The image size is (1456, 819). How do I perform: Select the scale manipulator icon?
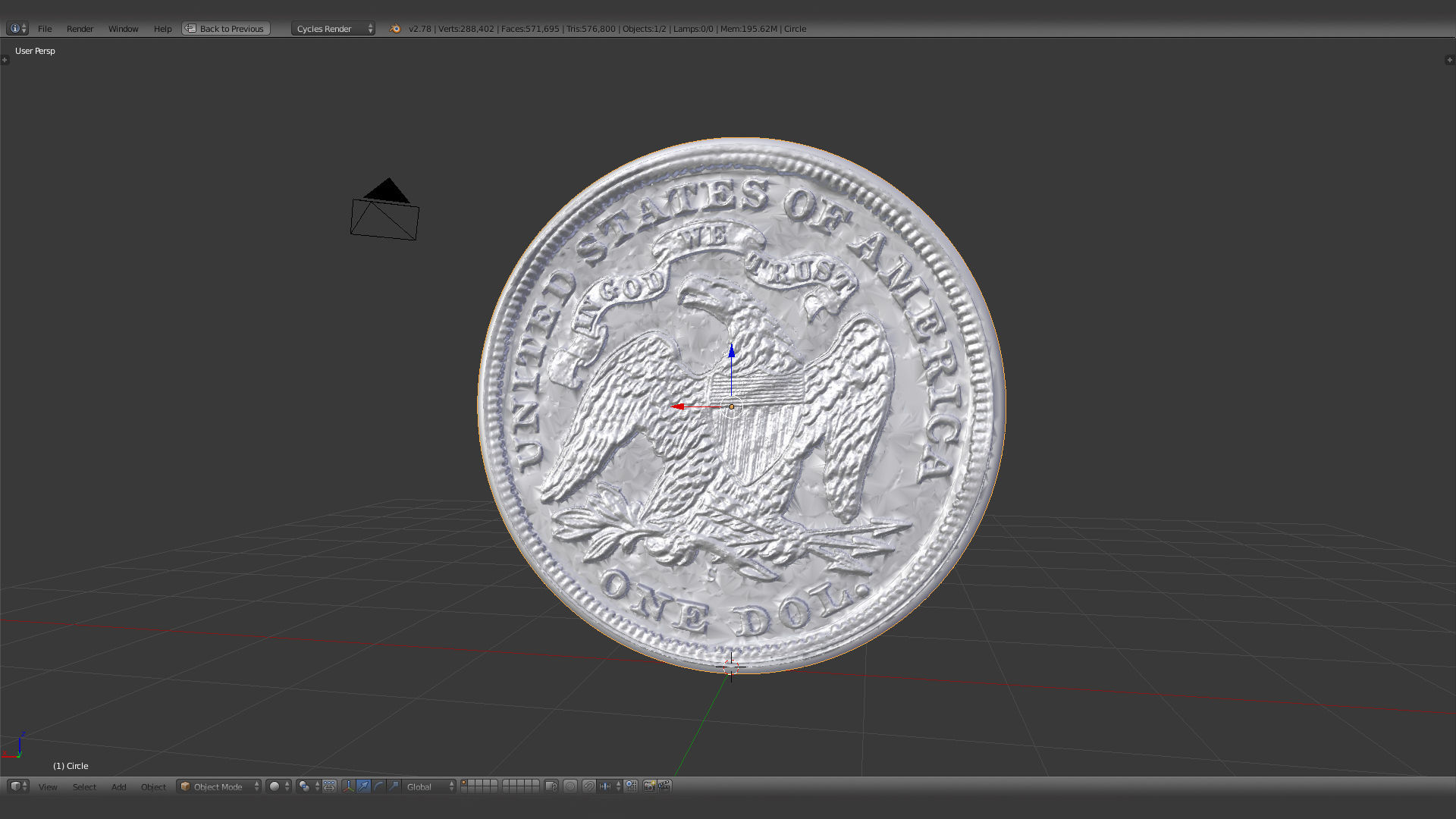point(394,786)
